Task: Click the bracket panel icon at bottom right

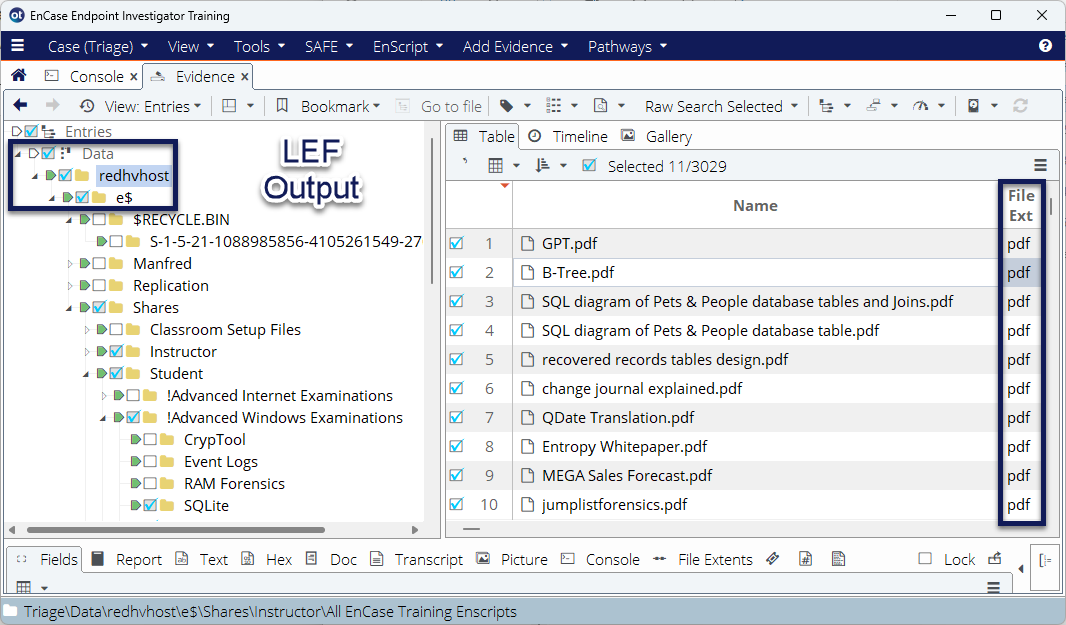Action: [x=1045, y=560]
